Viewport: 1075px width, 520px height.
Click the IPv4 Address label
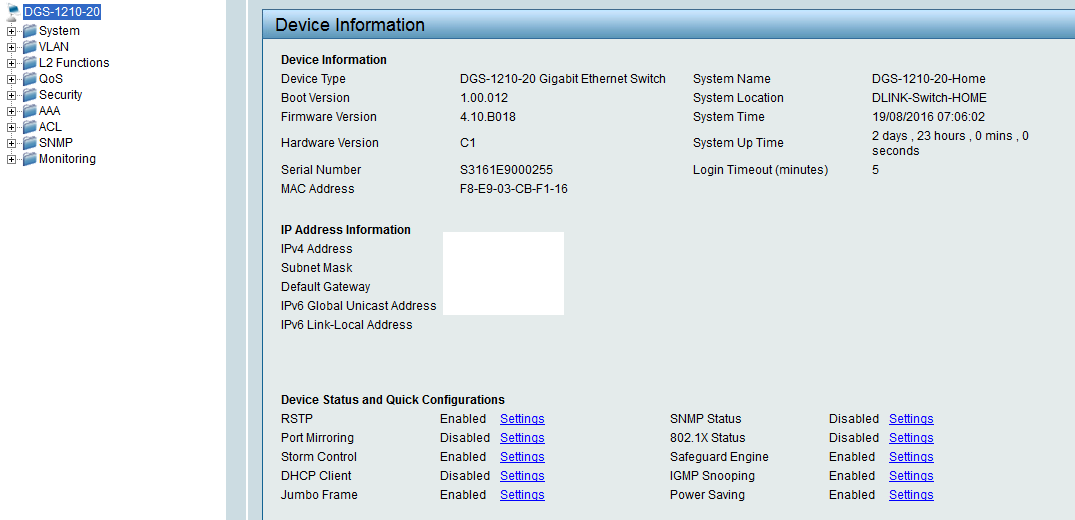(317, 248)
